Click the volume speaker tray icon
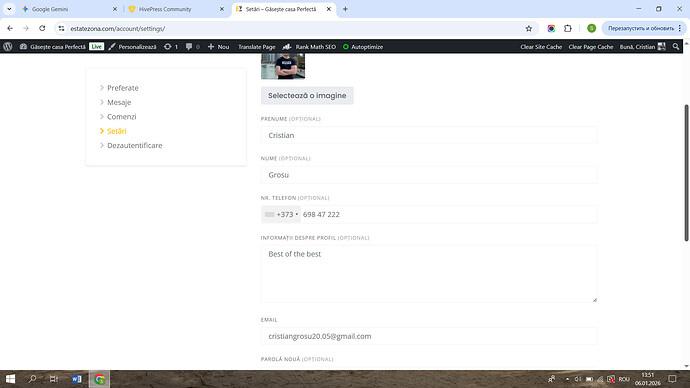Screen dimensions: 690x388 click(578, 379)
